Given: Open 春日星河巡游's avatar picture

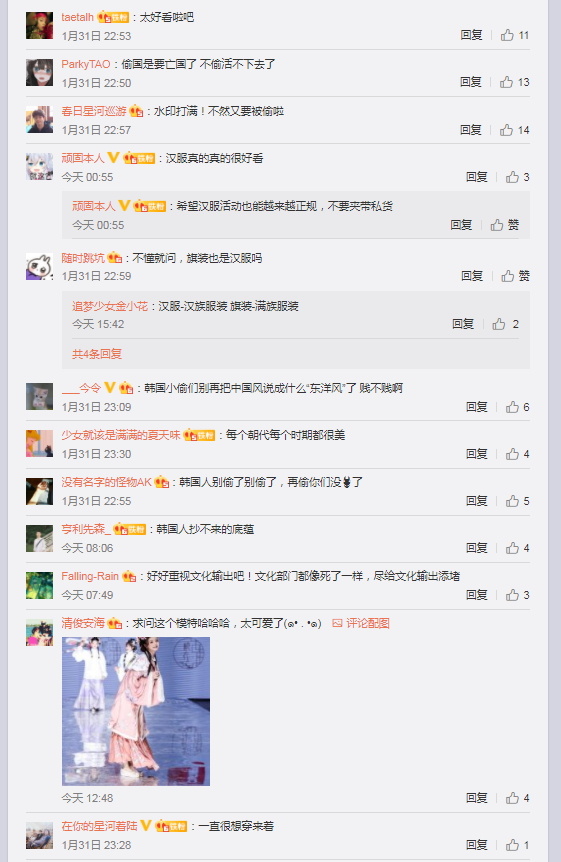Looking at the screenshot, I should [x=40, y=119].
